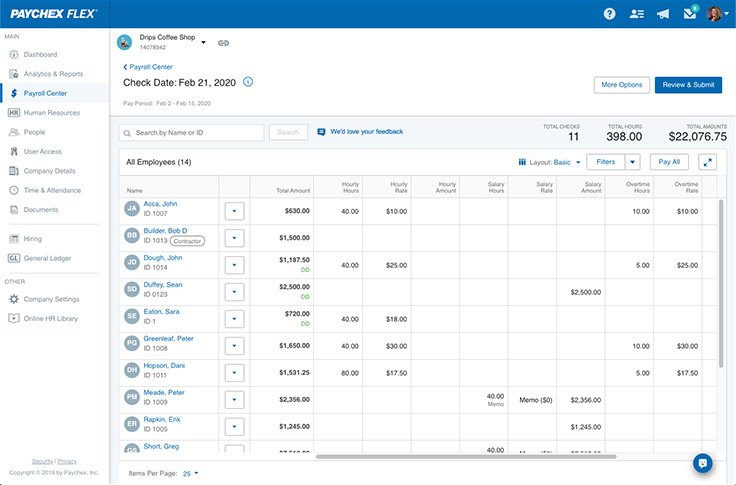Open the Items Per Page 25 dropdown
736x485 pixels.
(x=190, y=473)
